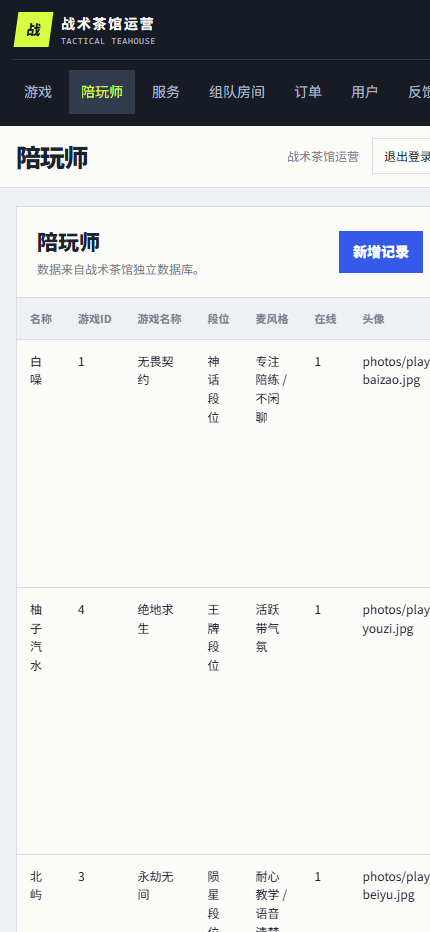Viewport: 430px width, 932px height.
Task: Select the 白噪 name cell
Action: [x=36, y=371]
